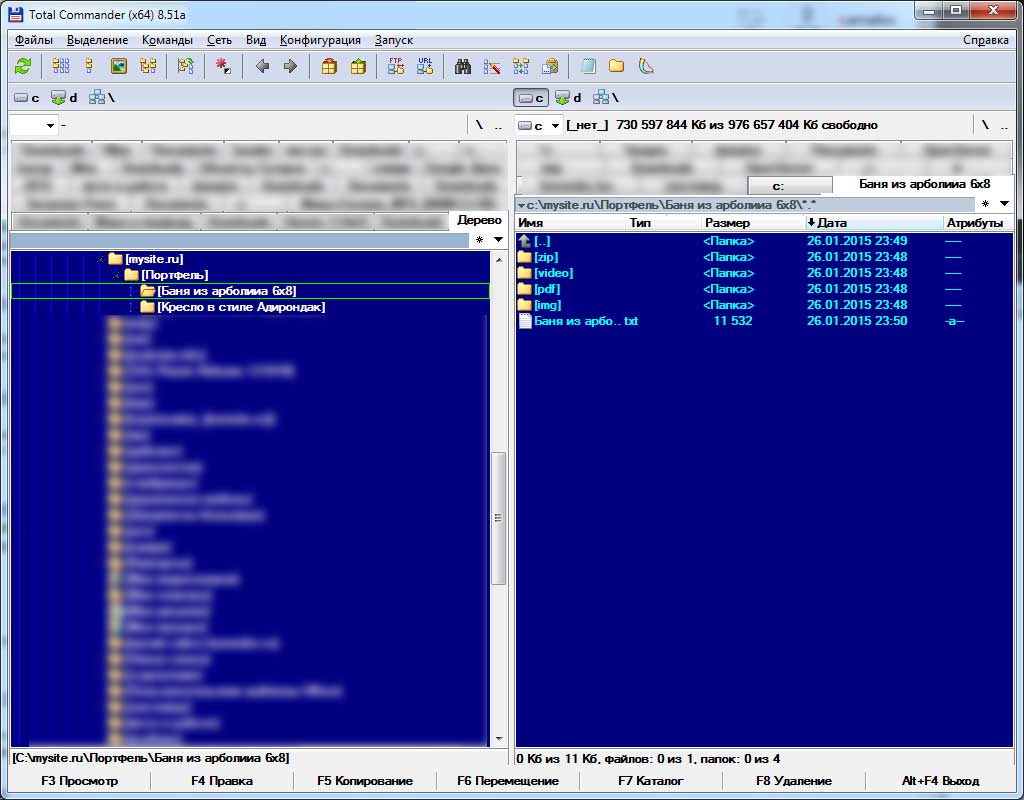Select drive d in the left drive bar
The image size is (1024, 800).
64,98
